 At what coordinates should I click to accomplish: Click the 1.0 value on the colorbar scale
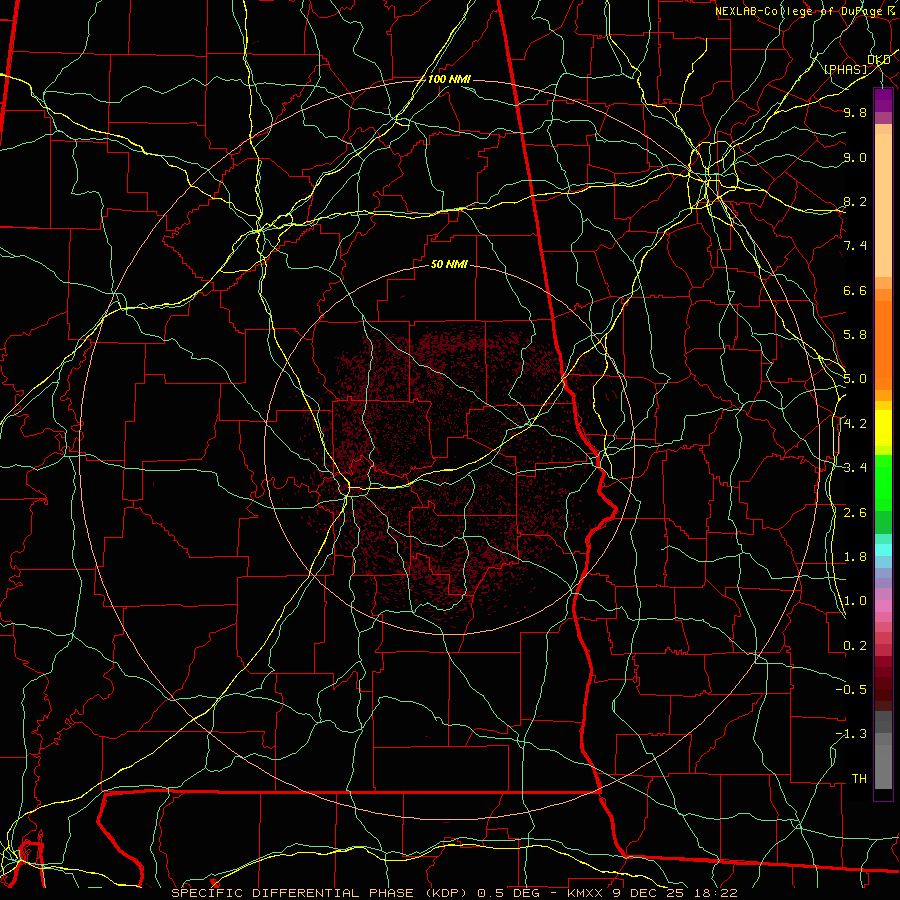(855, 601)
